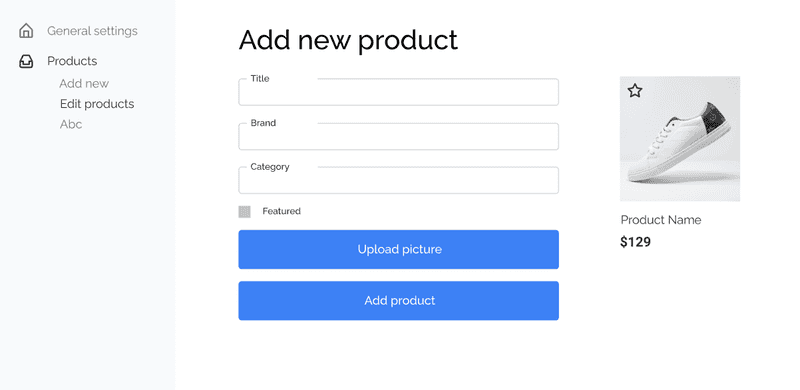Select the Abc sidebar entry

pos(71,124)
